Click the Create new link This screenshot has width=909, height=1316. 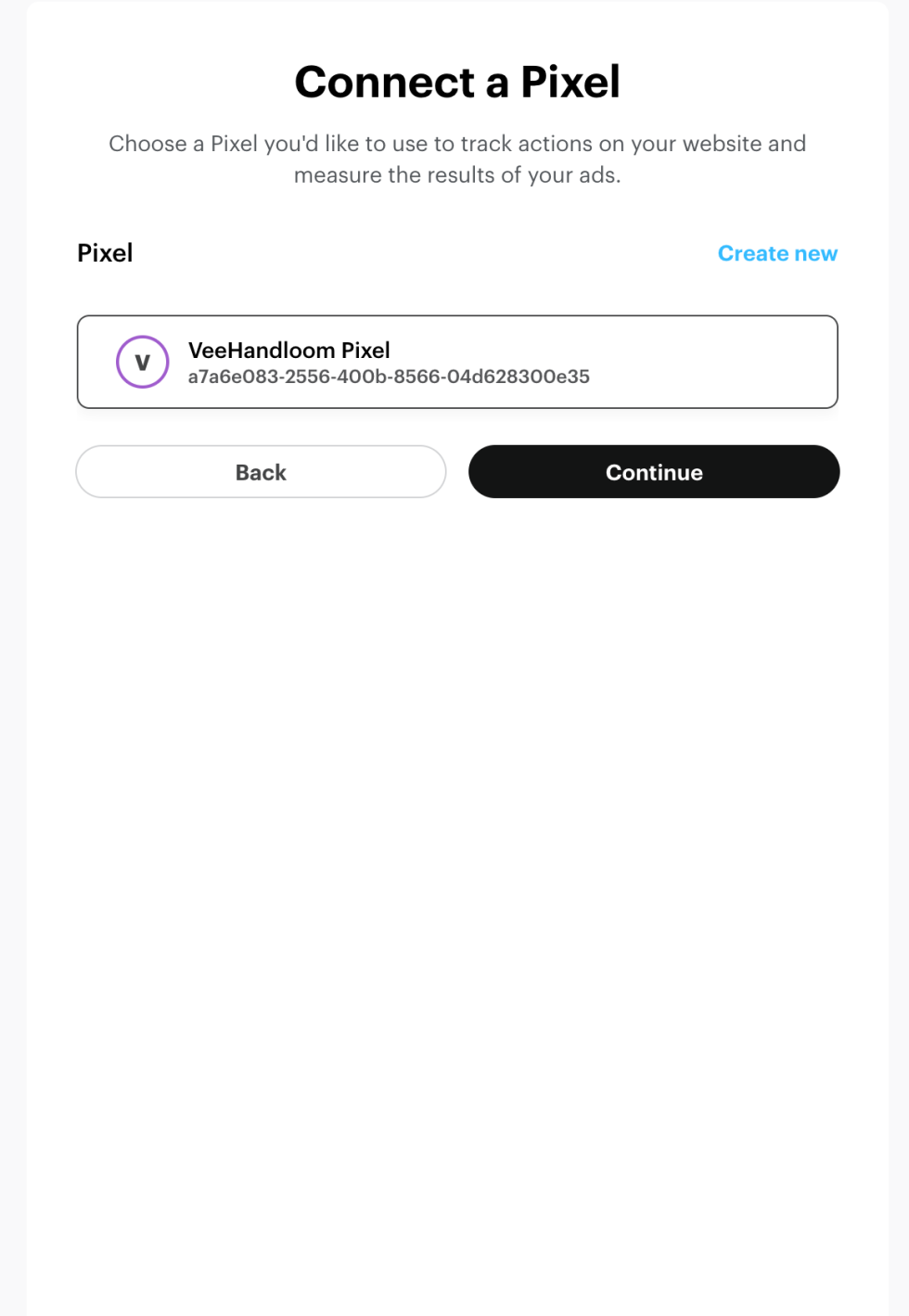777,253
